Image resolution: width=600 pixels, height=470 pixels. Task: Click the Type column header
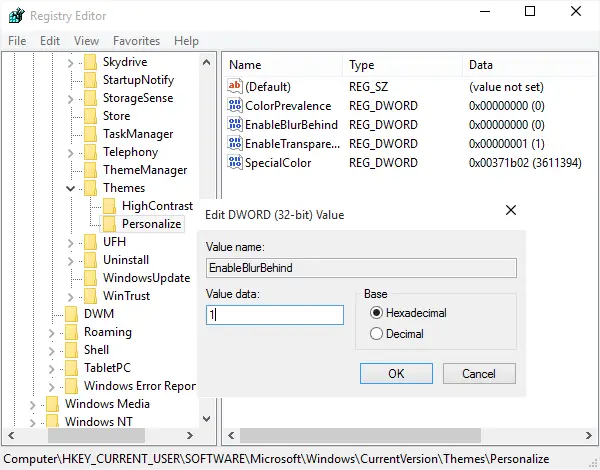pos(403,65)
